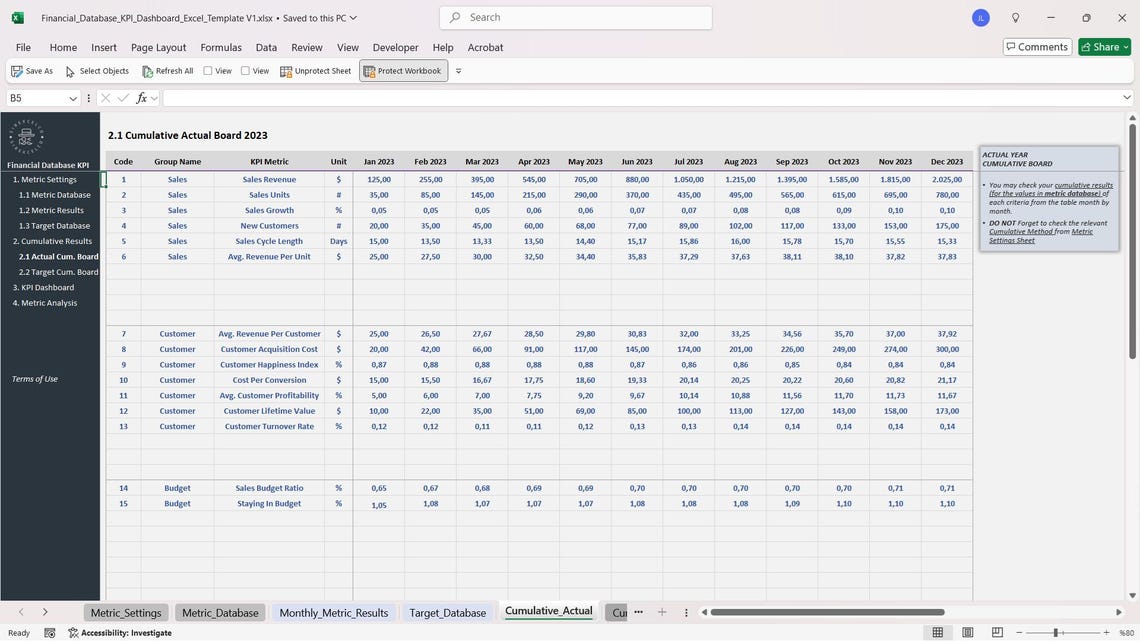Click the Terms of Use link
This screenshot has width=1140, height=641.
[35, 378]
